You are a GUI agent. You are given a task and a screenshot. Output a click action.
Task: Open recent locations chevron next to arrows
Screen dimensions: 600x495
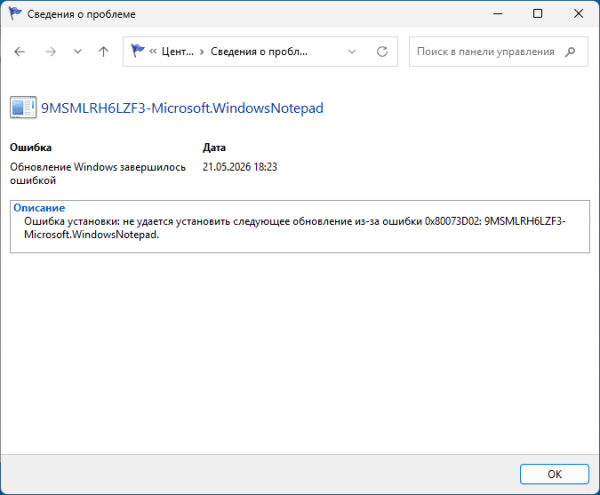tap(78, 51)
